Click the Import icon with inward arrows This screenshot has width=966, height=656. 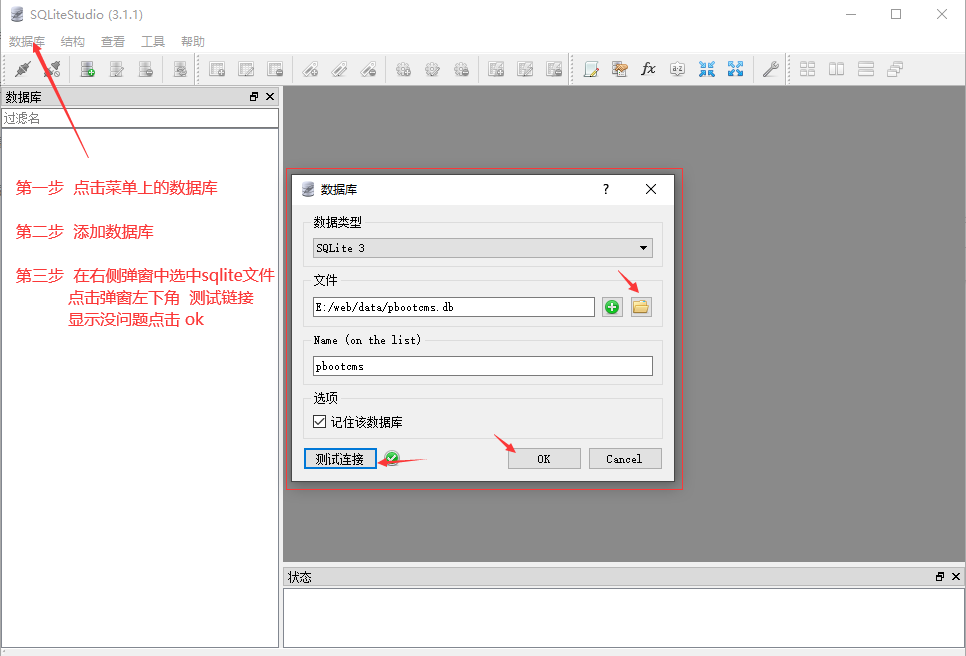pos(707,69)
